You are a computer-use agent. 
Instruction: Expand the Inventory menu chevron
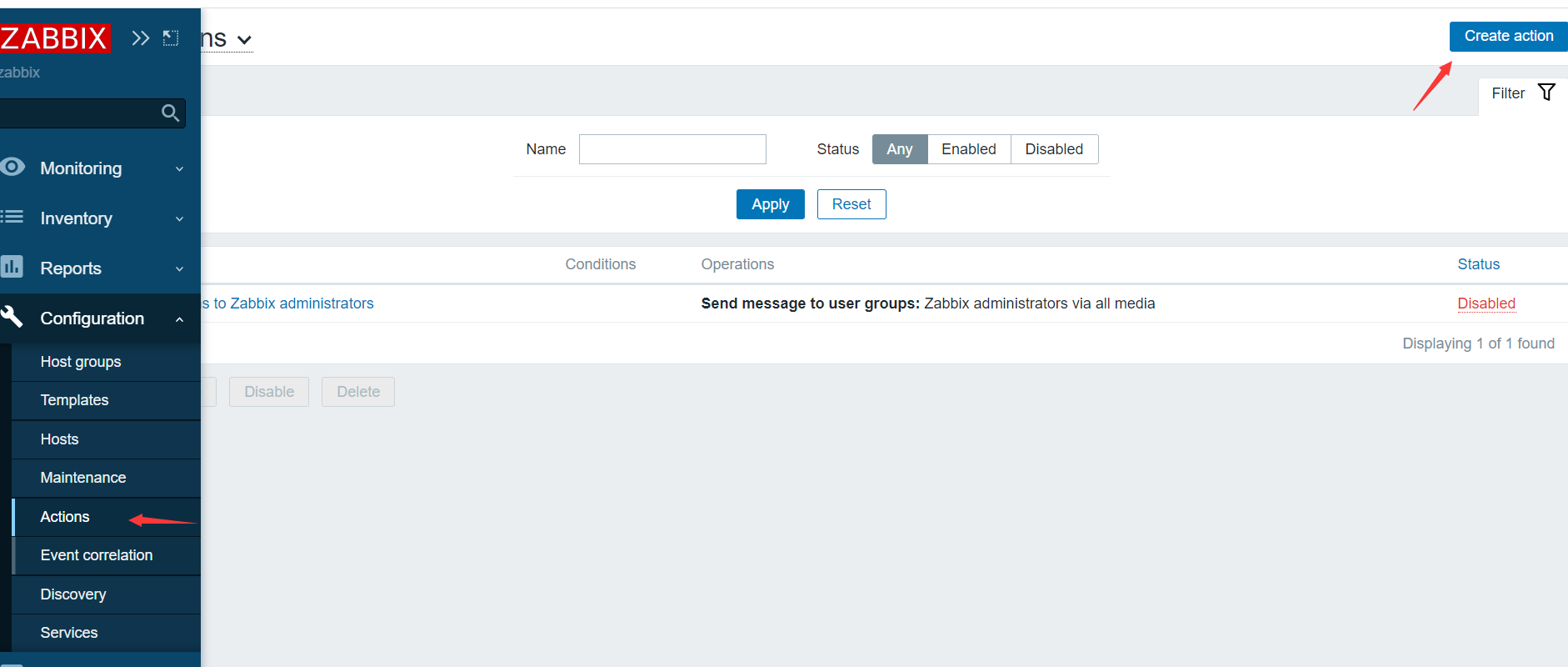179,219
